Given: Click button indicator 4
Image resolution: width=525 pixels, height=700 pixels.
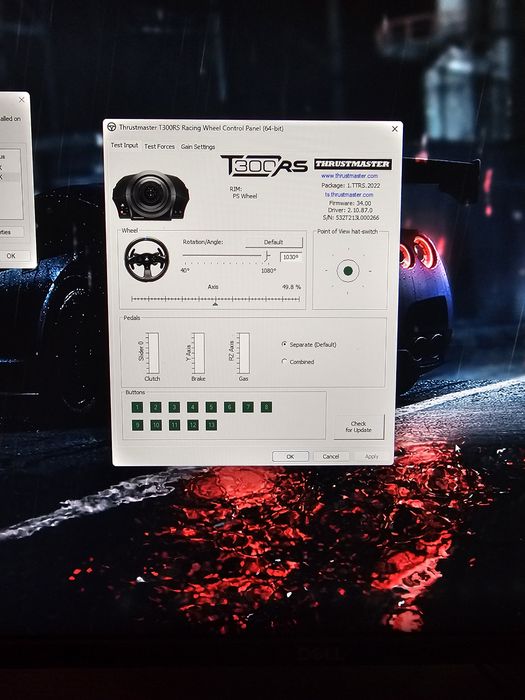Looking at the screenshot, I should tap(192, 407).
